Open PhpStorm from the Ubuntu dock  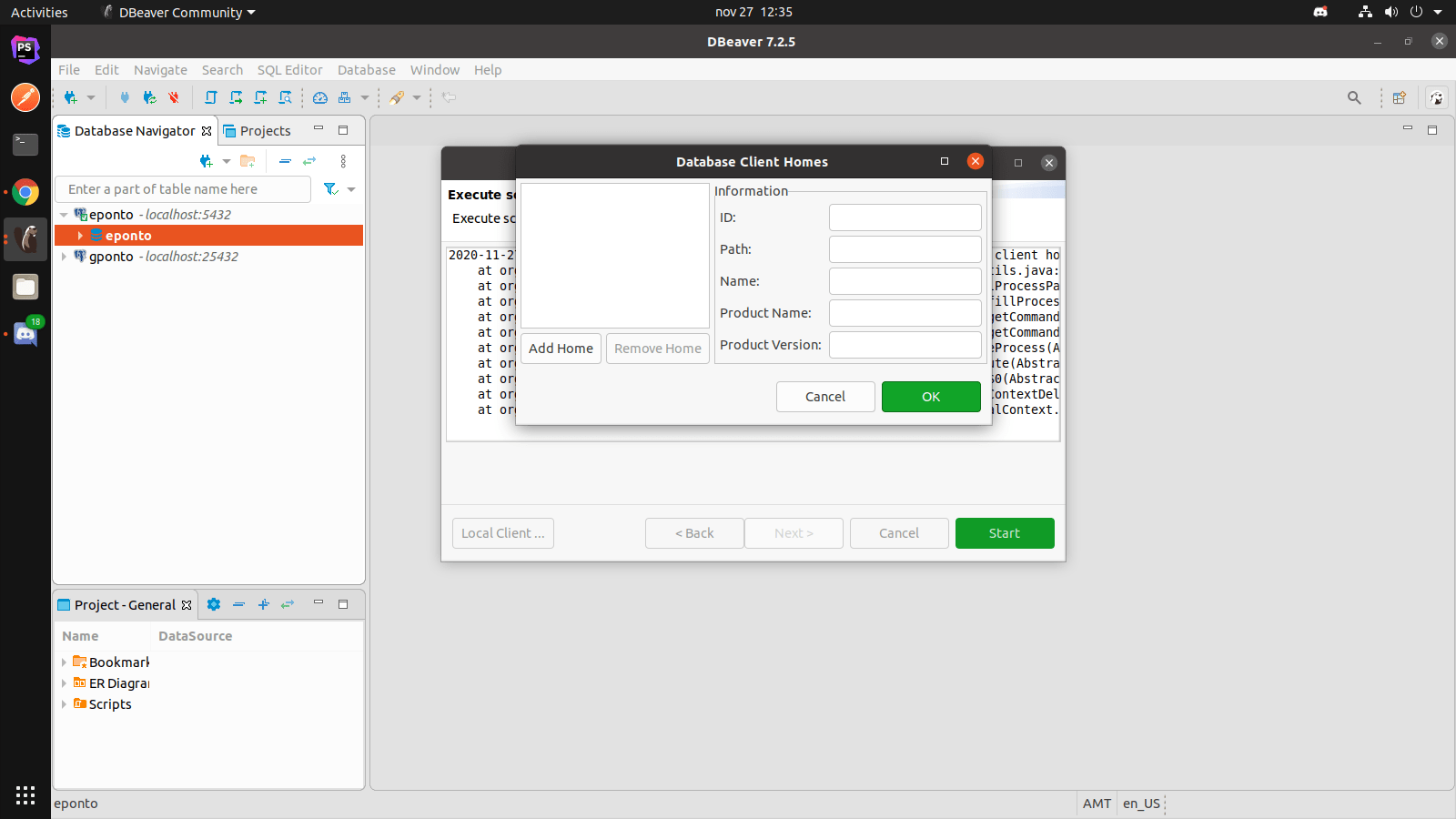[25, 49]
